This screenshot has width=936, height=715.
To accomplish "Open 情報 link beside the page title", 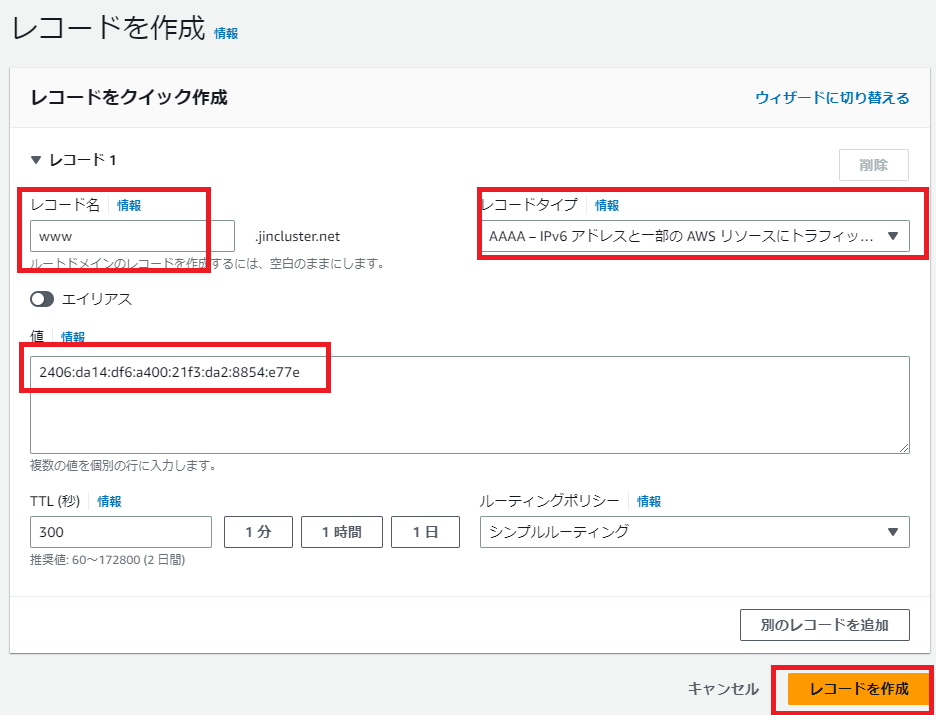I will tap(226, 33).
